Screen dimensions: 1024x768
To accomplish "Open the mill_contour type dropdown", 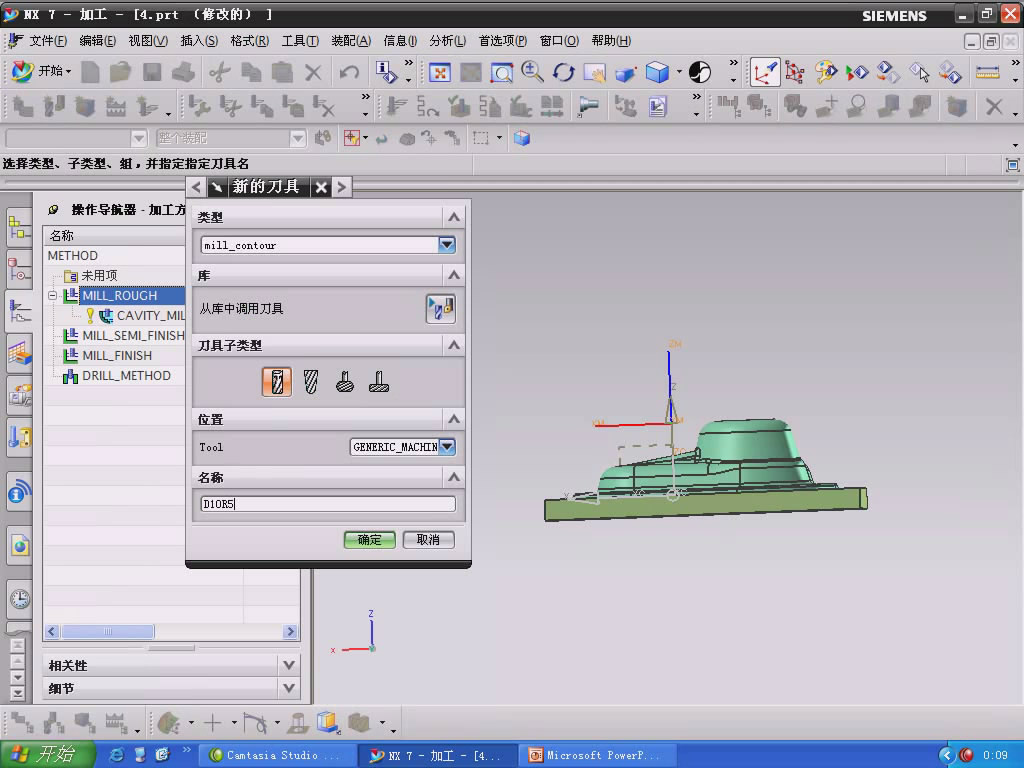I will click(x=447, y=245).
